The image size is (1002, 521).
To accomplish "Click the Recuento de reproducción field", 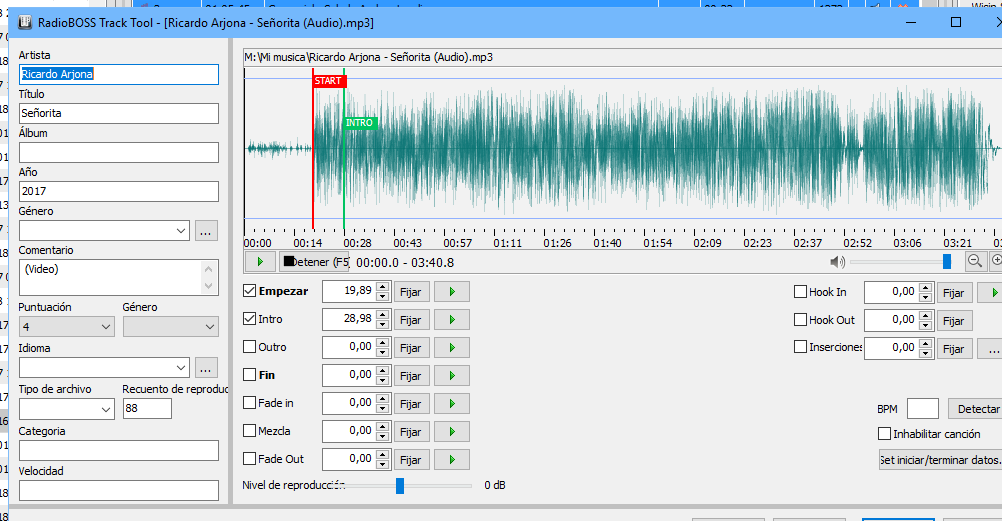I will click(x=147, y=408).
